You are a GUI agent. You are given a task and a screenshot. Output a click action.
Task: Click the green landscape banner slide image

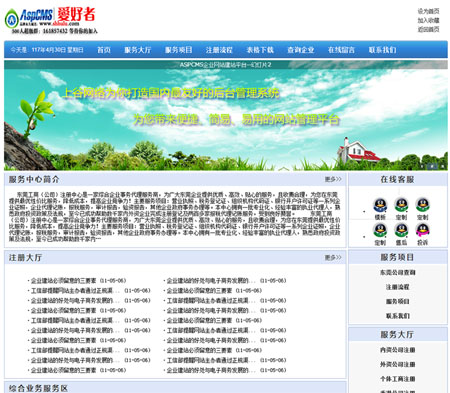226,115
